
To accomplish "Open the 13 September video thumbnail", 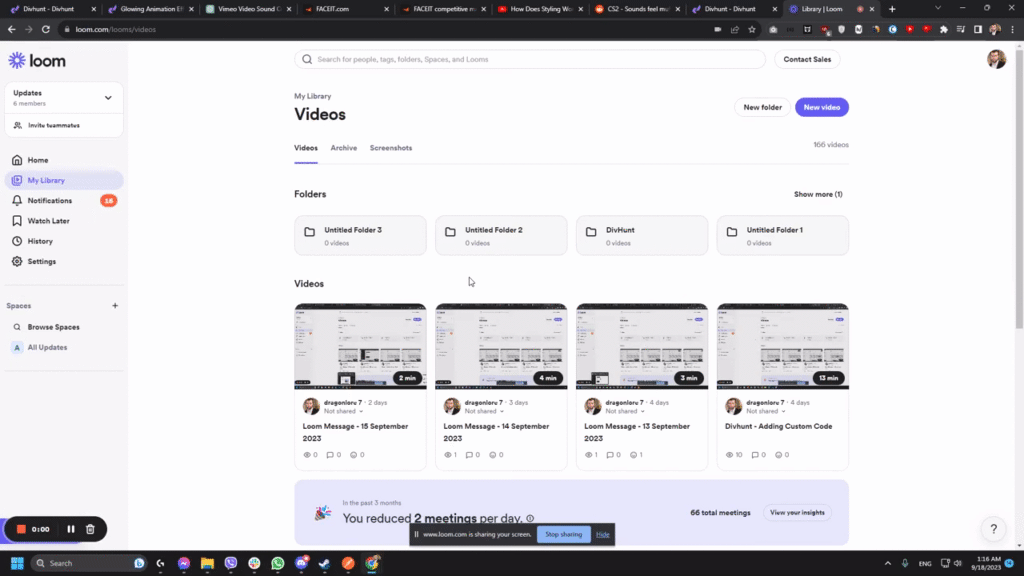I will (642, 346).
